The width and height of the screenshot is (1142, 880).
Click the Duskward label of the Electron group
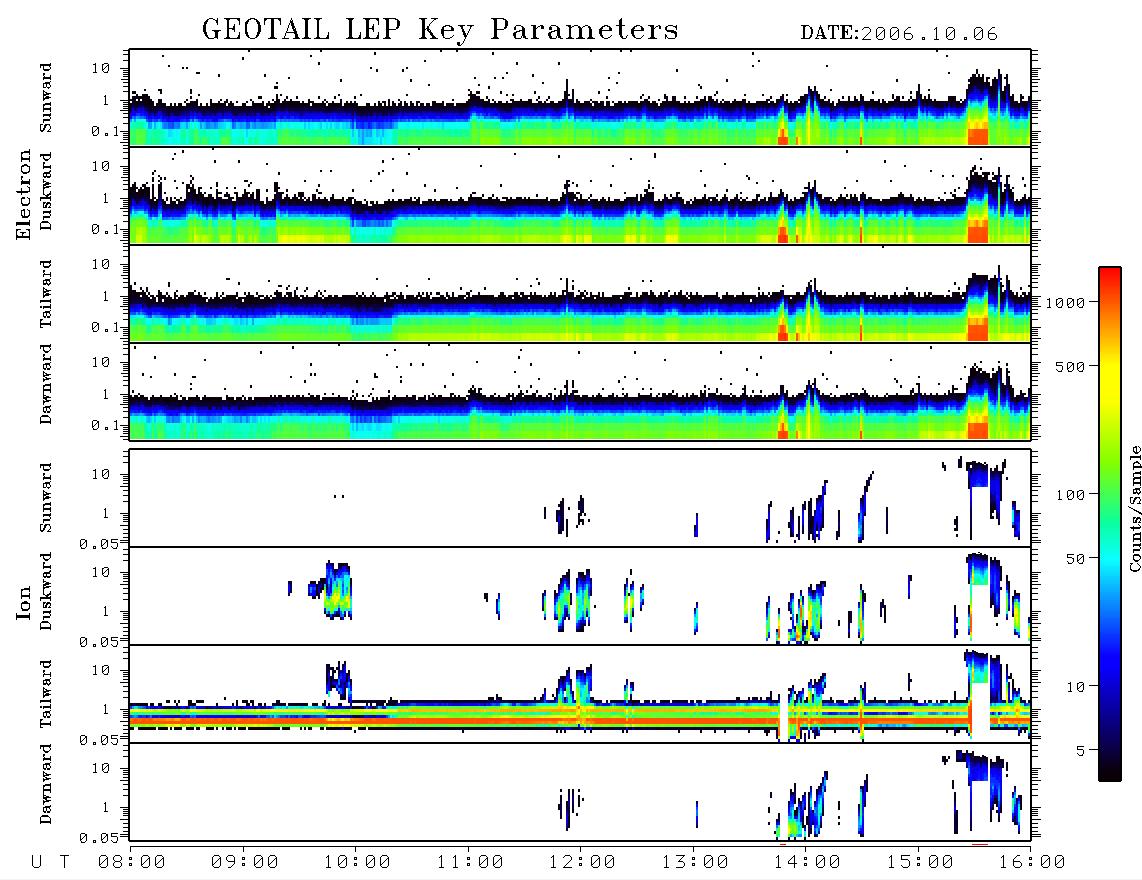click(46, 192)
